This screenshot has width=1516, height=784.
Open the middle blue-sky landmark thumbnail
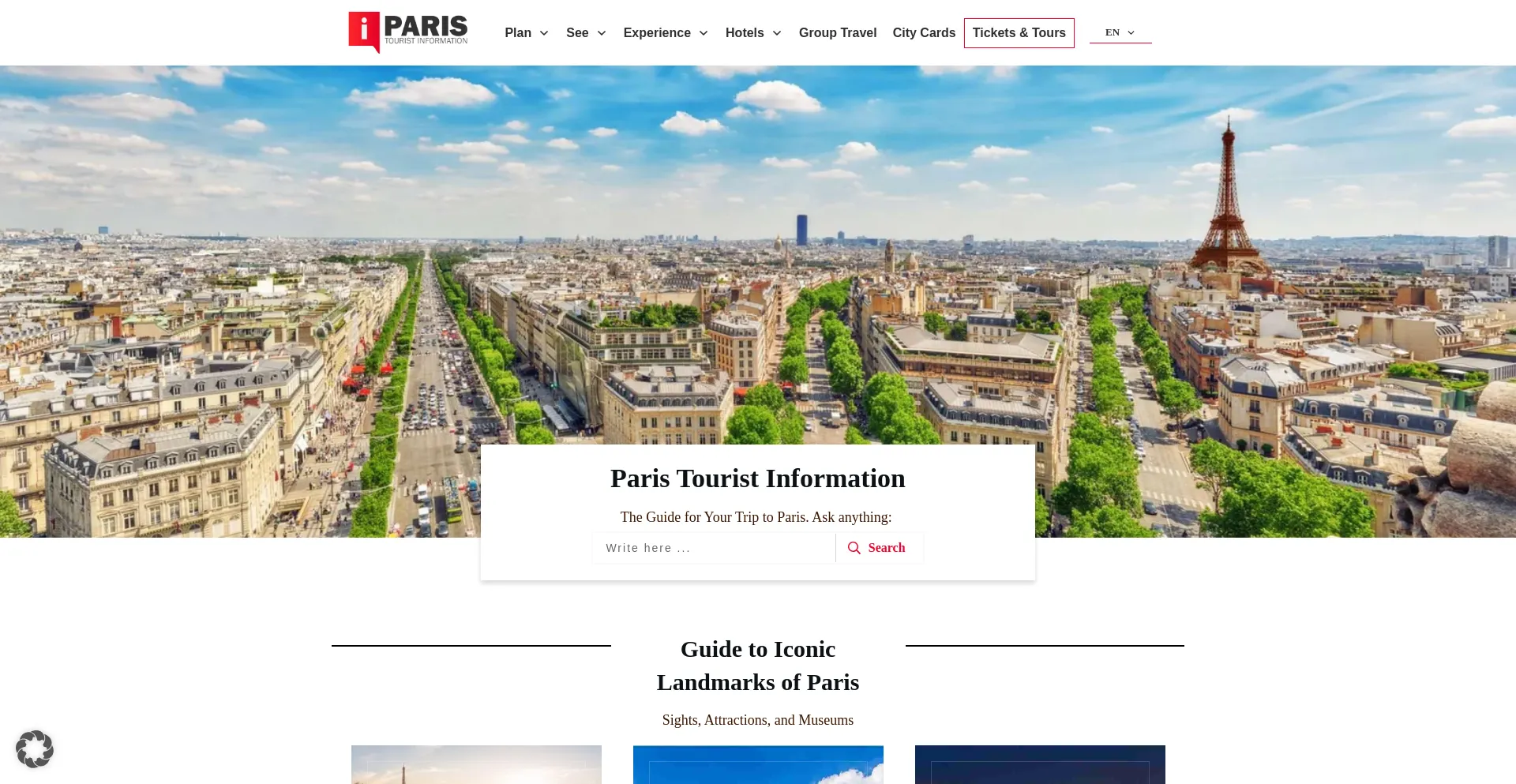coord(757,764)
